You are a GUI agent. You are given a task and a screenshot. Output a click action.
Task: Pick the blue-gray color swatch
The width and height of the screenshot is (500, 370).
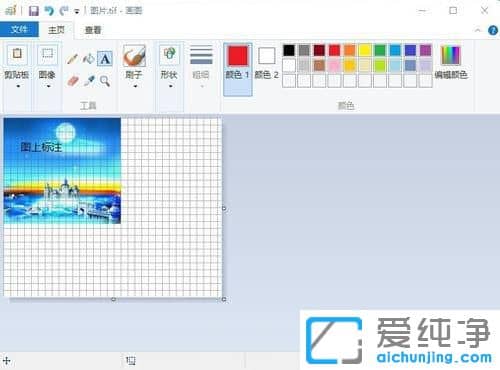pyautogui.click(x=410, y=65)
